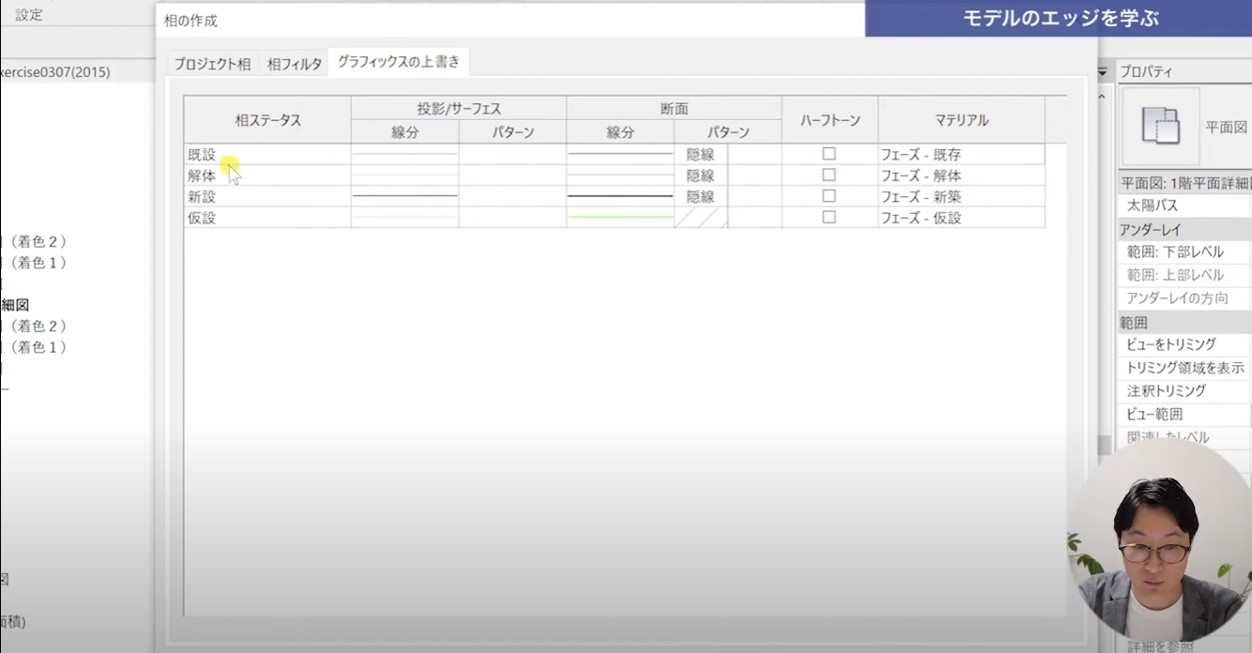Image resolution: width=1252 pixels, height=653 pixels.
Task: Toggle halftone for 仮設 row
Action: coord(828,217)
